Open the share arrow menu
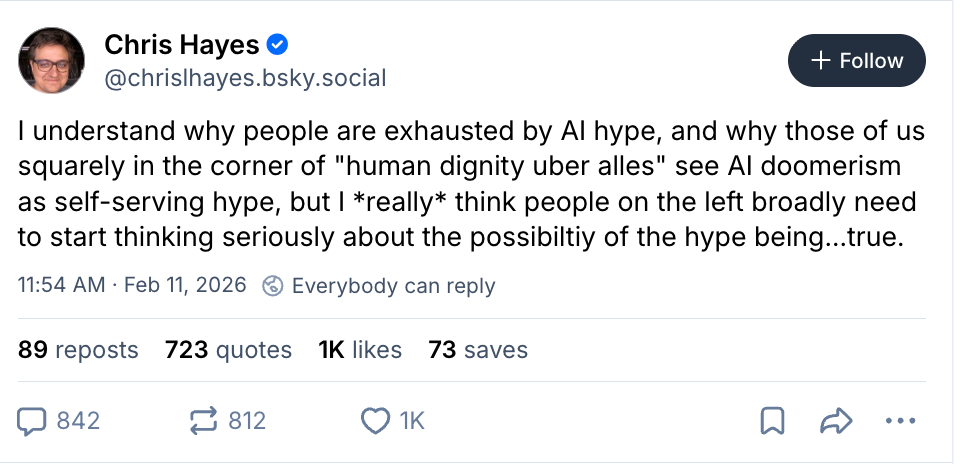The width and height of the screenshot is (964, 464). pyautogui.click(x=832, y=421)
